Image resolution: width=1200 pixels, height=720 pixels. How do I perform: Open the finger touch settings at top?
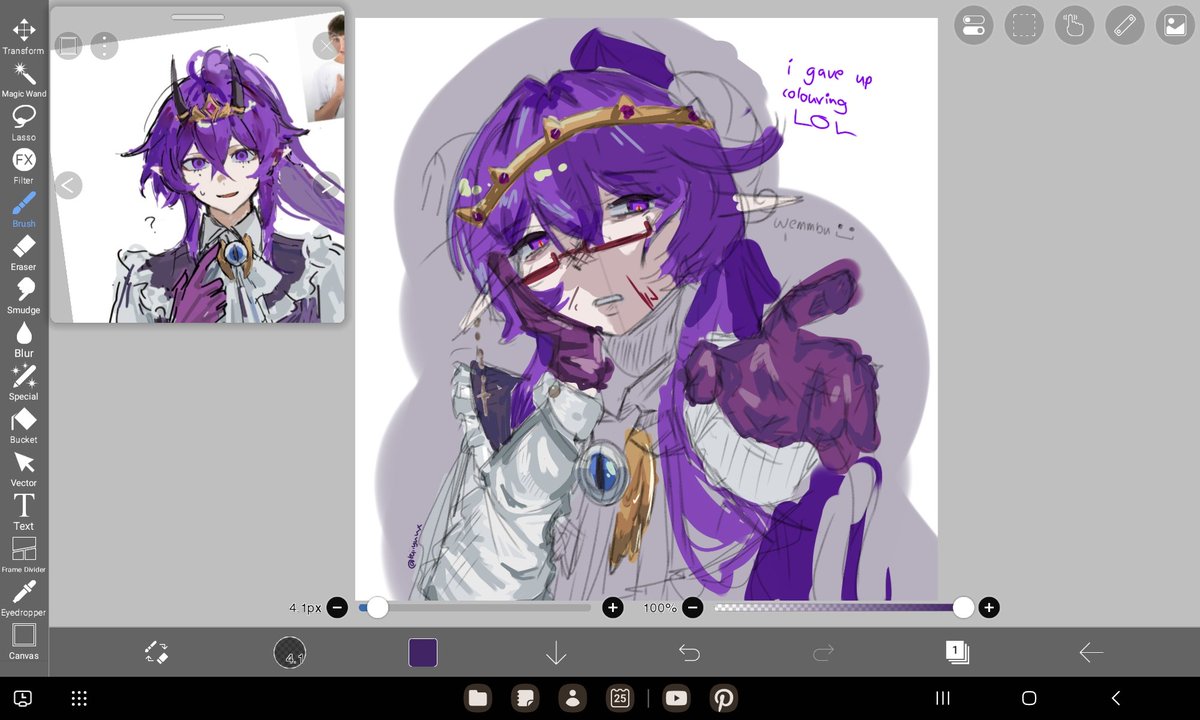click(x=1074, y=25)
